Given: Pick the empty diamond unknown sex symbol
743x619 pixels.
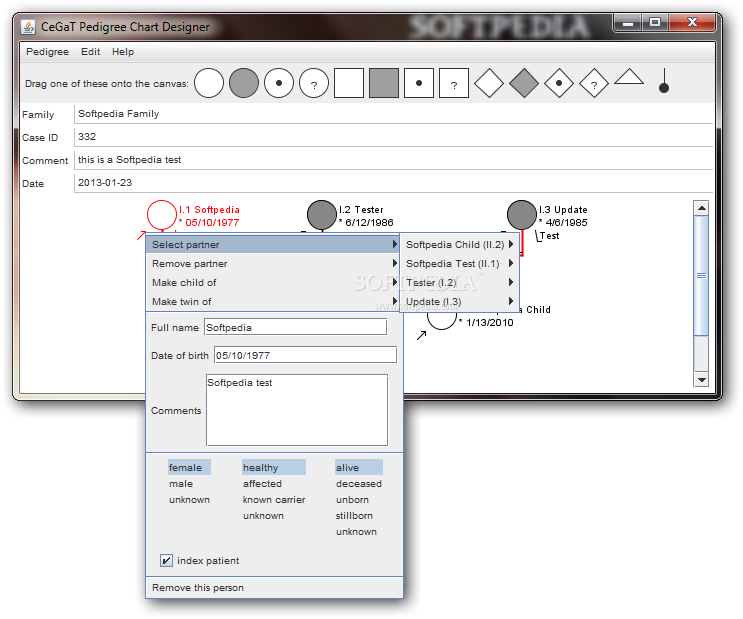Looking at the screenshot, I should coord(489,83).
